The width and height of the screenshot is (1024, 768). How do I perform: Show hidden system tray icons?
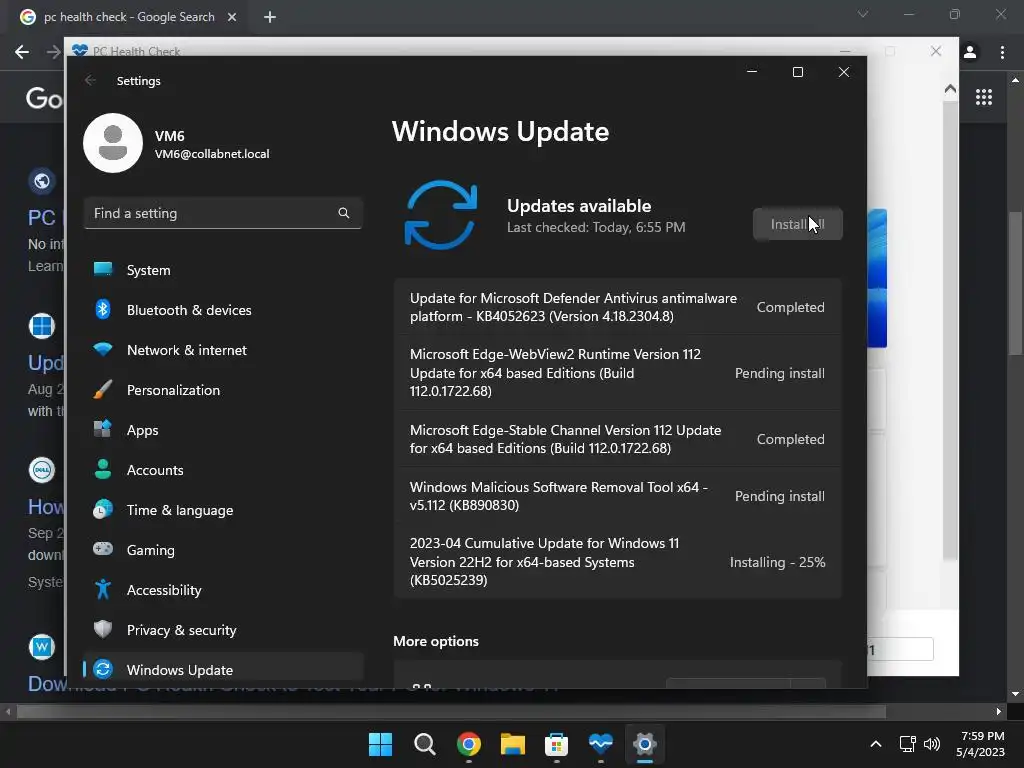click(876, 744)
